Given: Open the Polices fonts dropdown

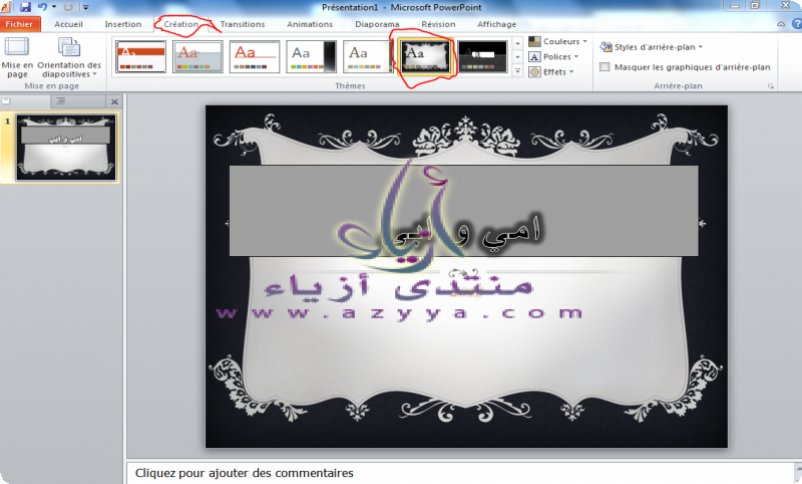Looking at the screenshot, I should pyautogui.click(x=557, y=57).
